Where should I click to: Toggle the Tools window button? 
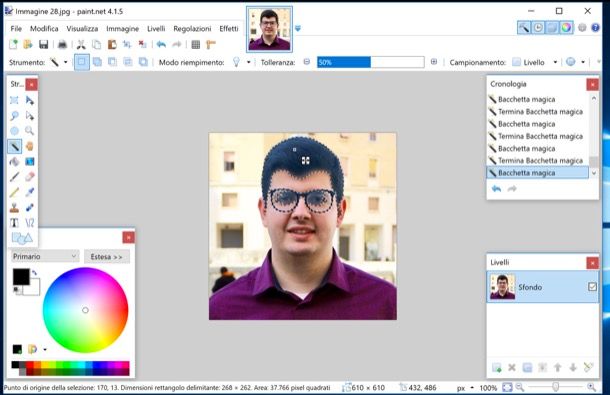524,28
